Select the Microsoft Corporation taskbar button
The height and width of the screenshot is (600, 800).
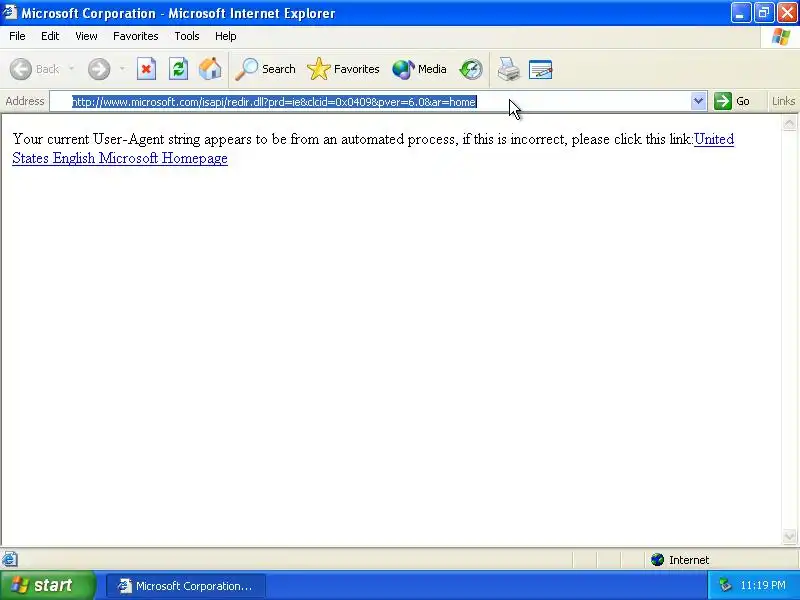click(186, 586)
